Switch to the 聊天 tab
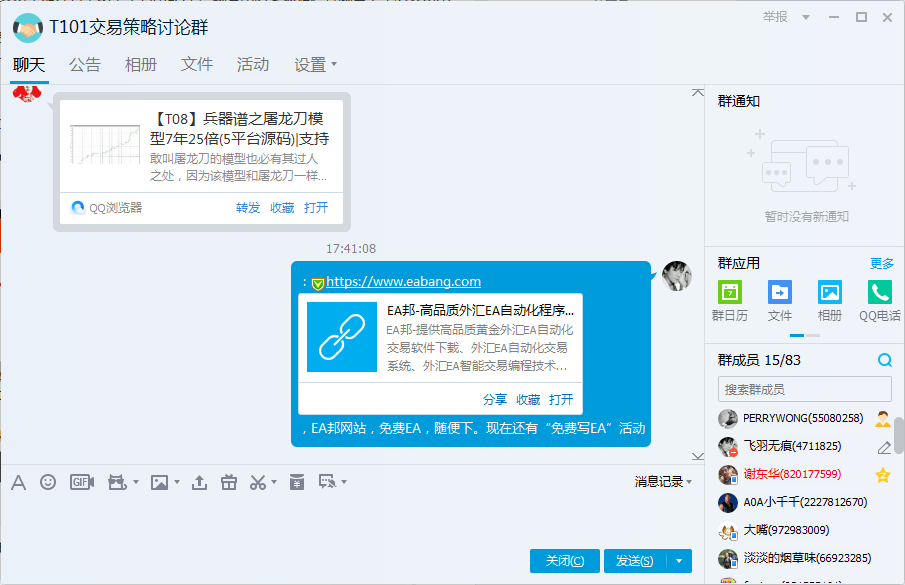 29,65
